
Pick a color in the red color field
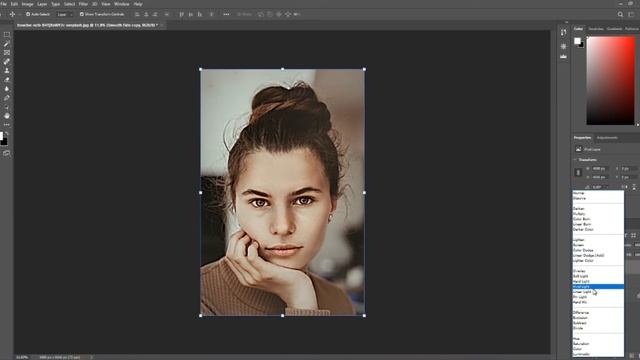[611, 80]
